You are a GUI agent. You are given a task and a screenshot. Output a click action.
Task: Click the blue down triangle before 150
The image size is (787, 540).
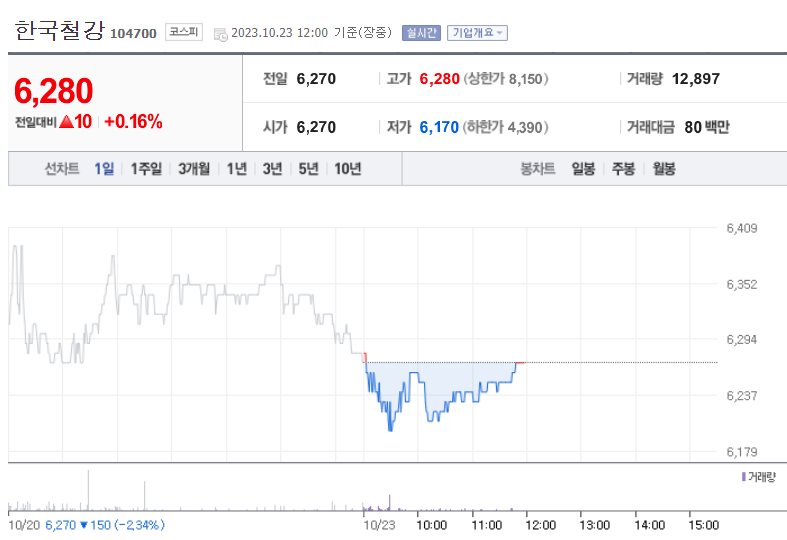pyautogui.click(x=84, y=525)
